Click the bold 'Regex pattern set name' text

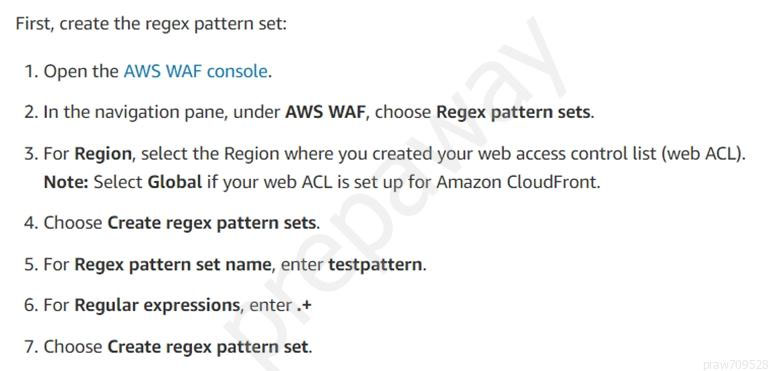point(172,265)
